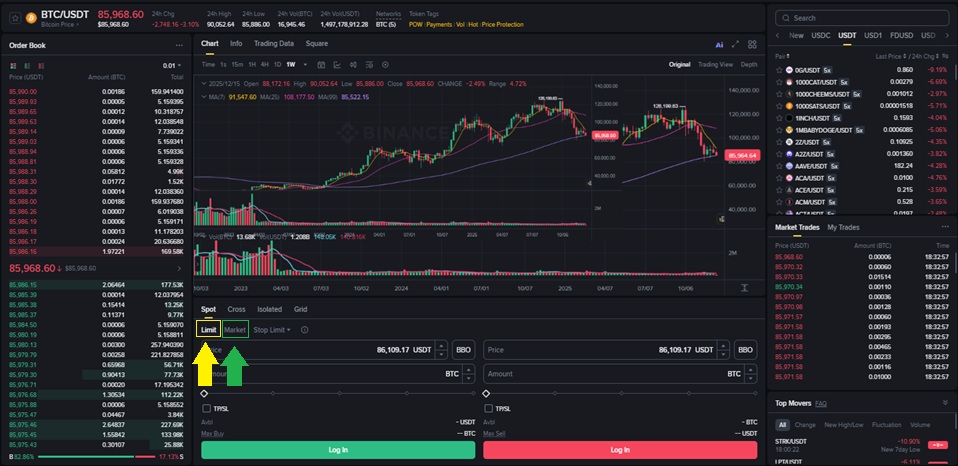Image resolution: width=958 pixels, height=466 pixels.
Task: Switch to the Info tab
Action: 236,43
